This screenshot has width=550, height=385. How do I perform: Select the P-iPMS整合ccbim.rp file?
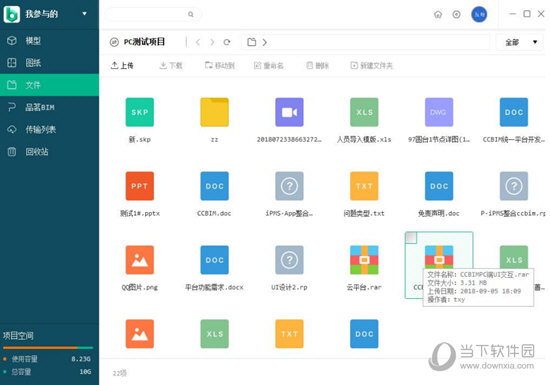click(x=514, y=186)
